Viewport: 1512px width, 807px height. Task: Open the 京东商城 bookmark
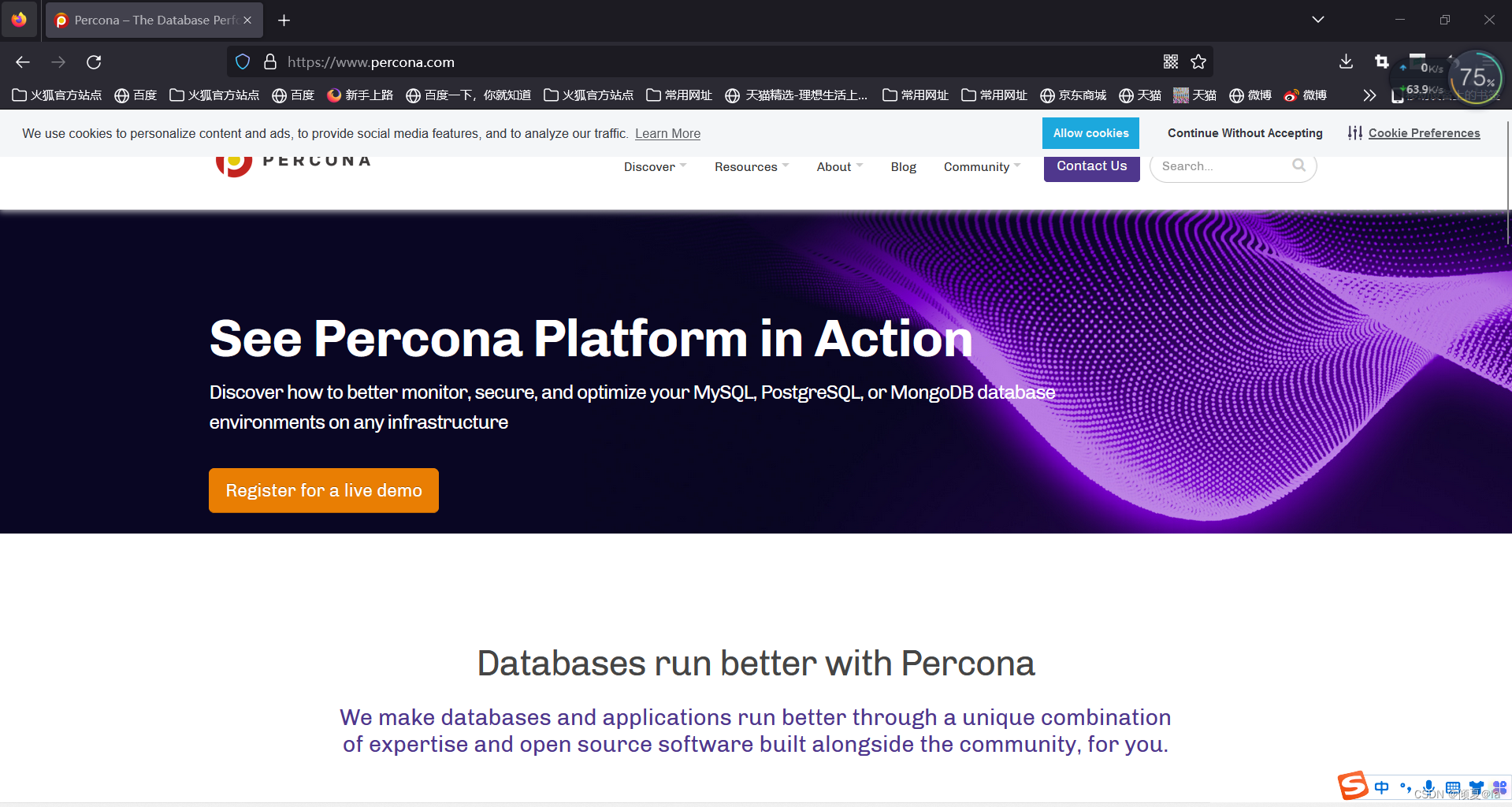pyautogui.click(x=1073, y=95)
